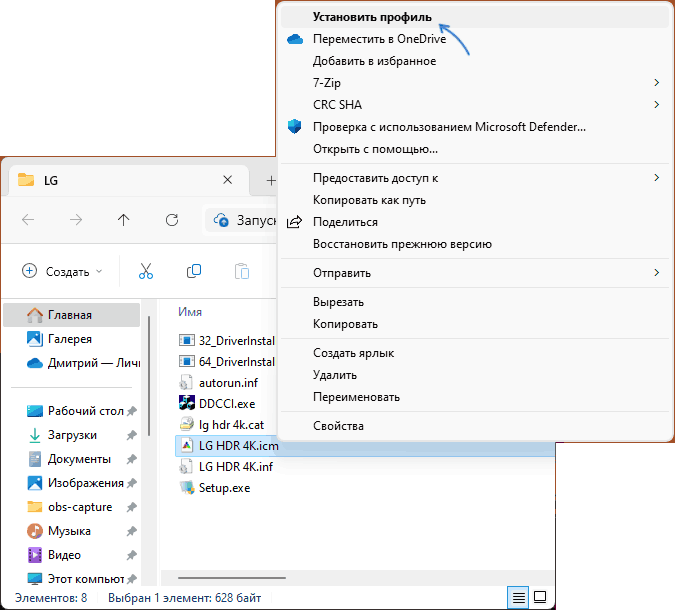The width and height of the screenshot is (675, 610).
Task: Unpin 'Загрузки' using its pin icon
Action: [x=131, y=436]
